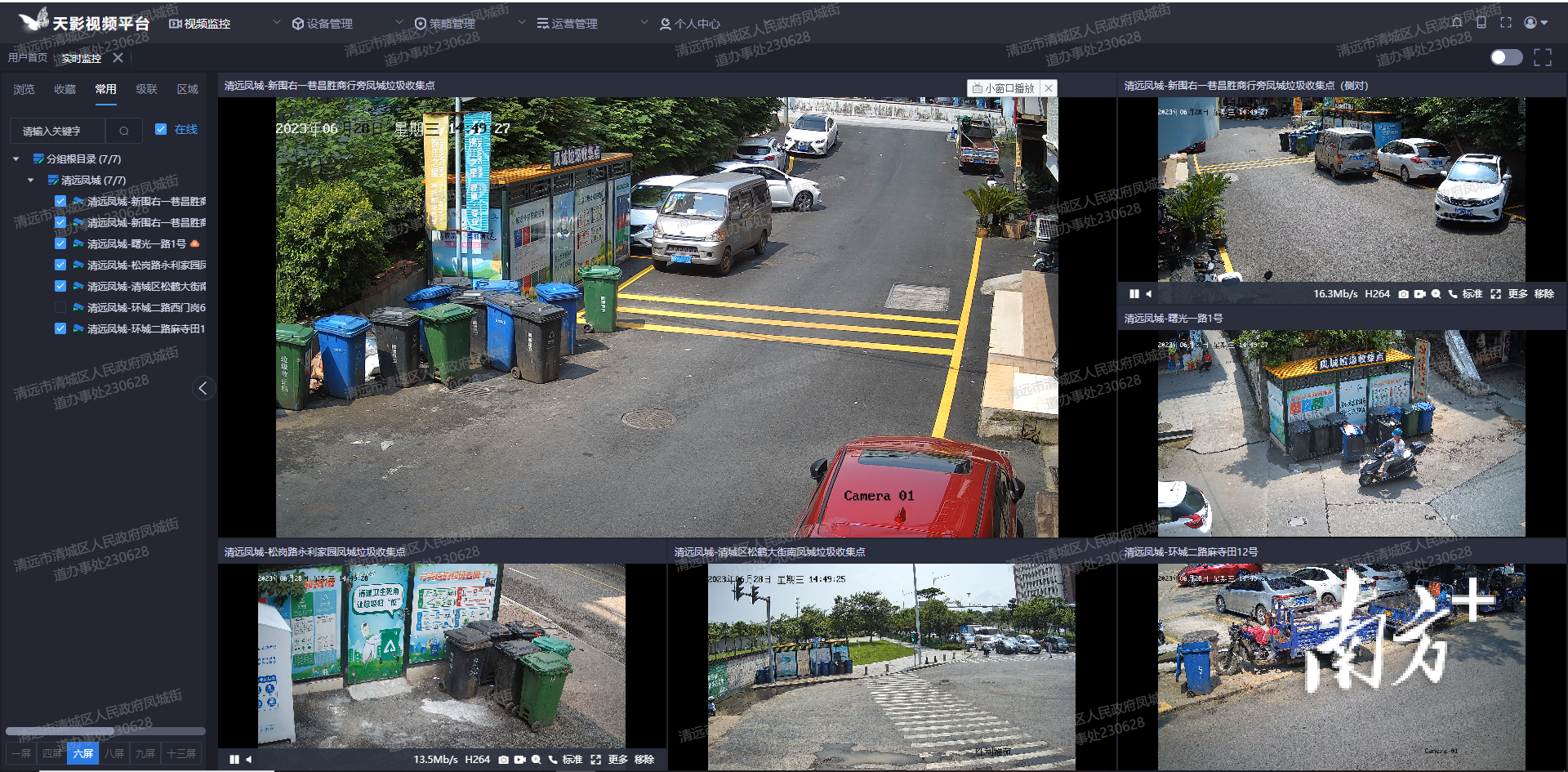Collapse the 分组根目录 tree node
The image size is (1568, 772).
(x=16, y=159)
